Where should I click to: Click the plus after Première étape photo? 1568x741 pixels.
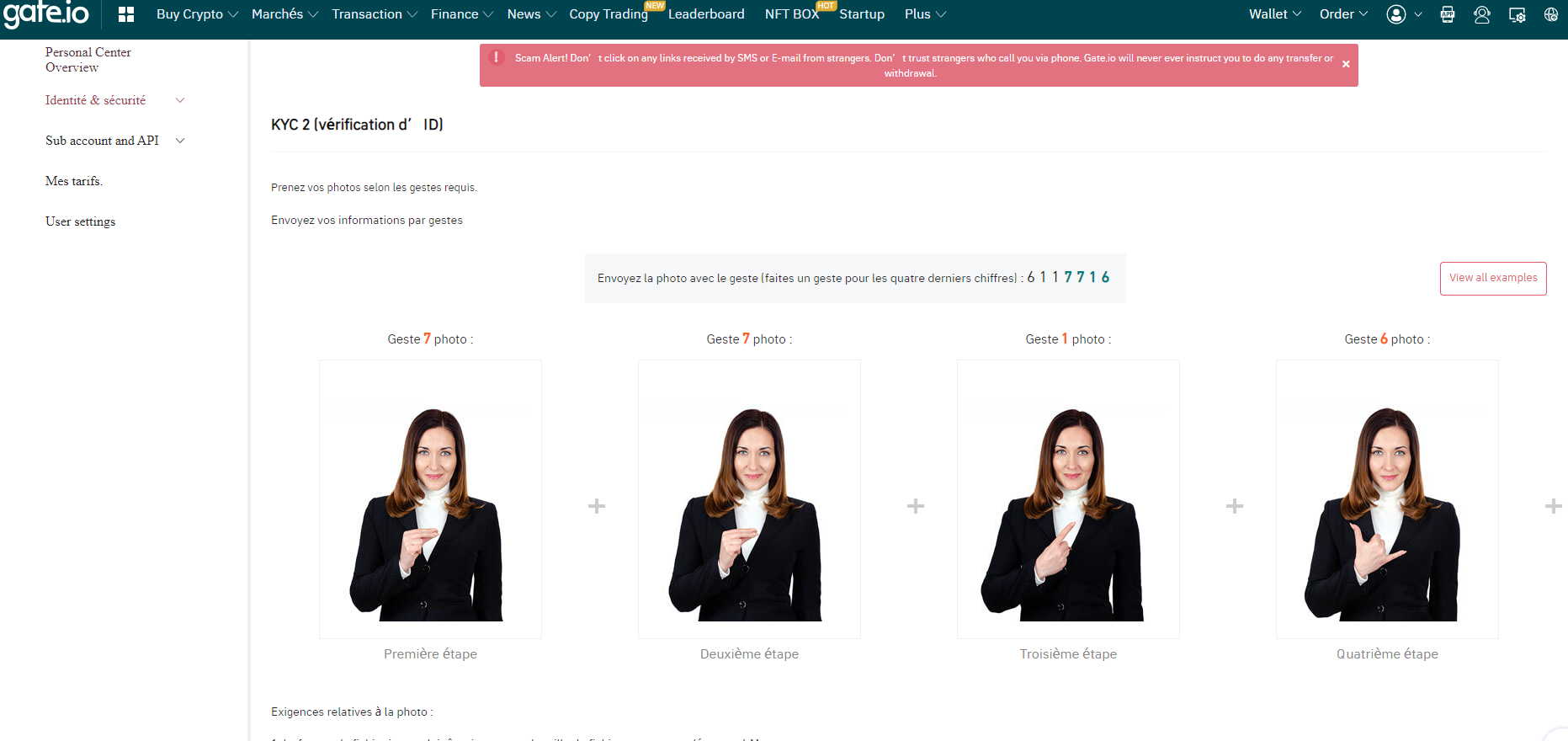[x=597, y=505]
